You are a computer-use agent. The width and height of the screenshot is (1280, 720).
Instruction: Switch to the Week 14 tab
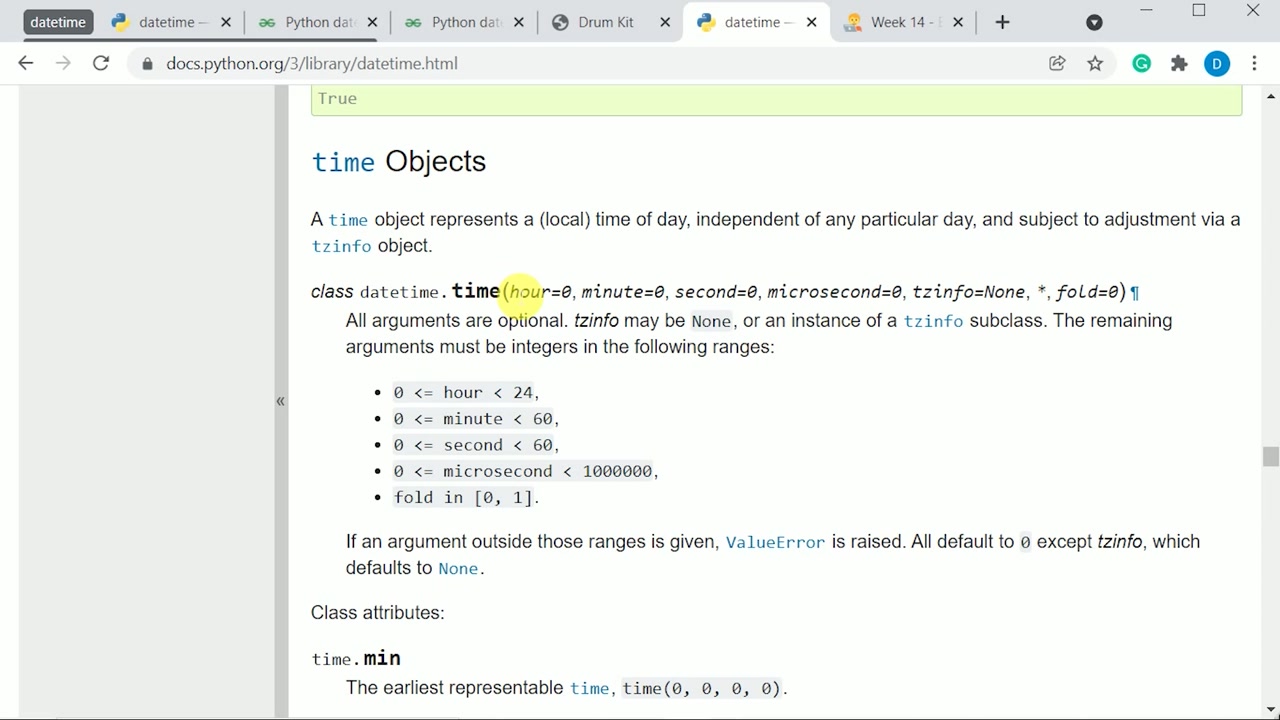[x=900, y=22]
